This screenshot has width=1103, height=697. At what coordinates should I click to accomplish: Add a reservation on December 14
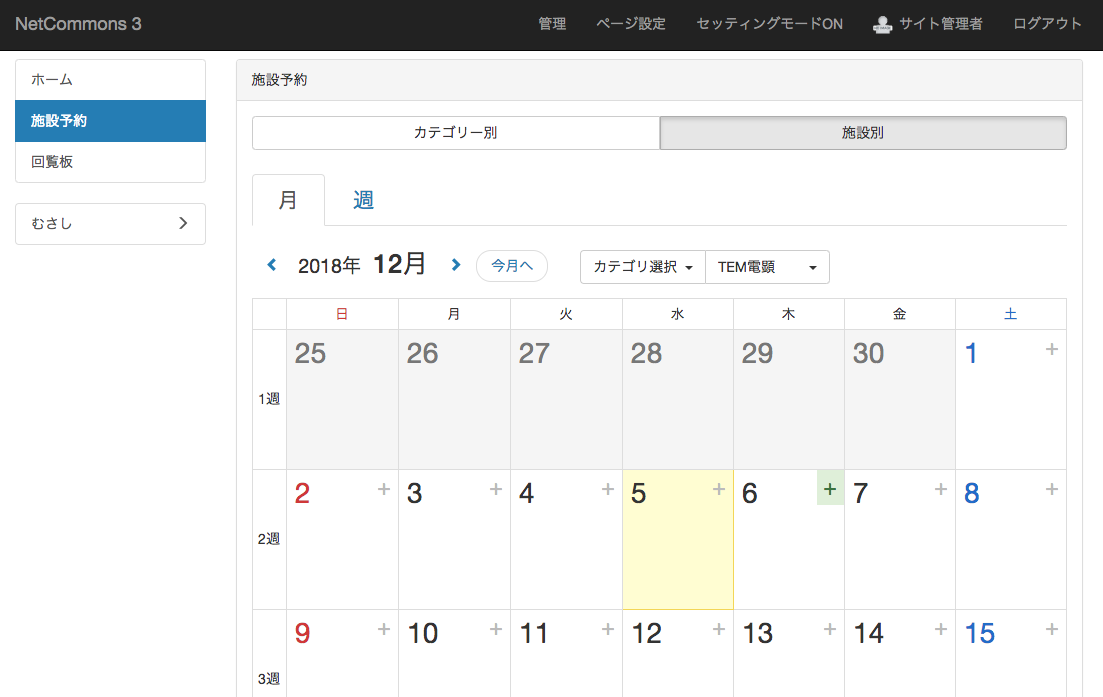940,630
